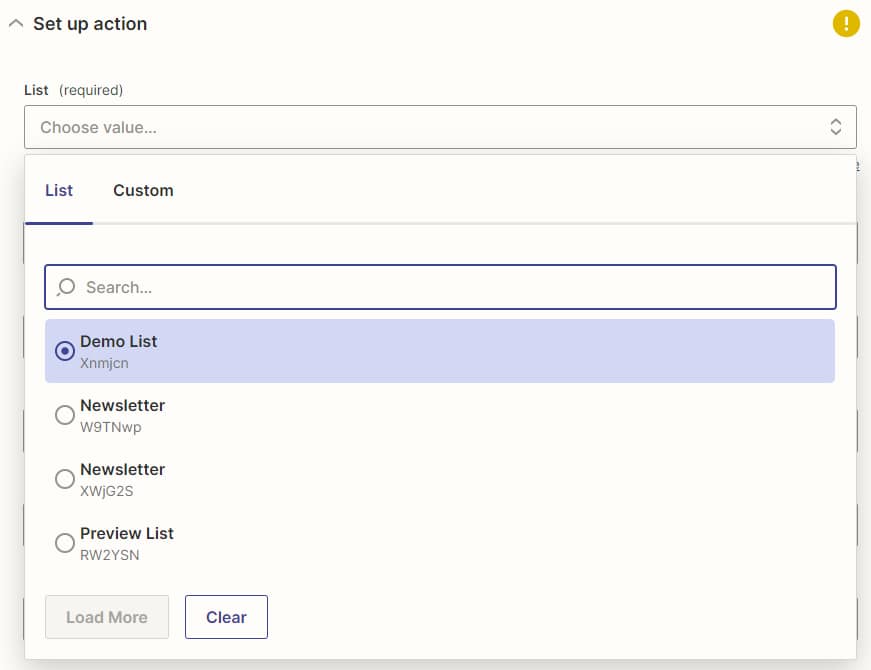Switch to the List tab
Viewport: 871px width, 670px height.
click(x=59, y=191)
